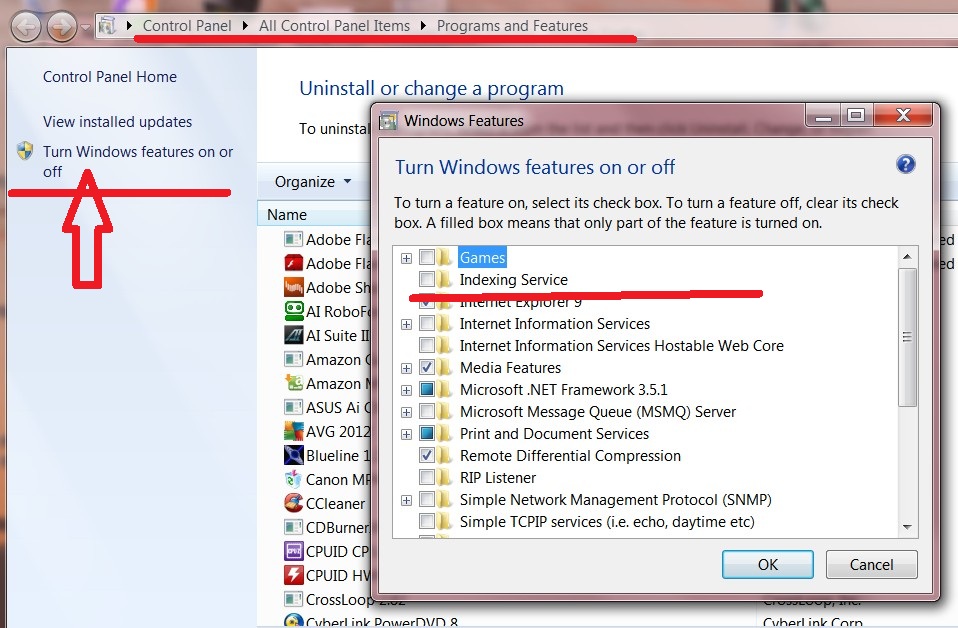Select the ASUS Ai program icon
The width and height of the screenshot is (958, 628).
pyautogui.click(x=294, y=407)
